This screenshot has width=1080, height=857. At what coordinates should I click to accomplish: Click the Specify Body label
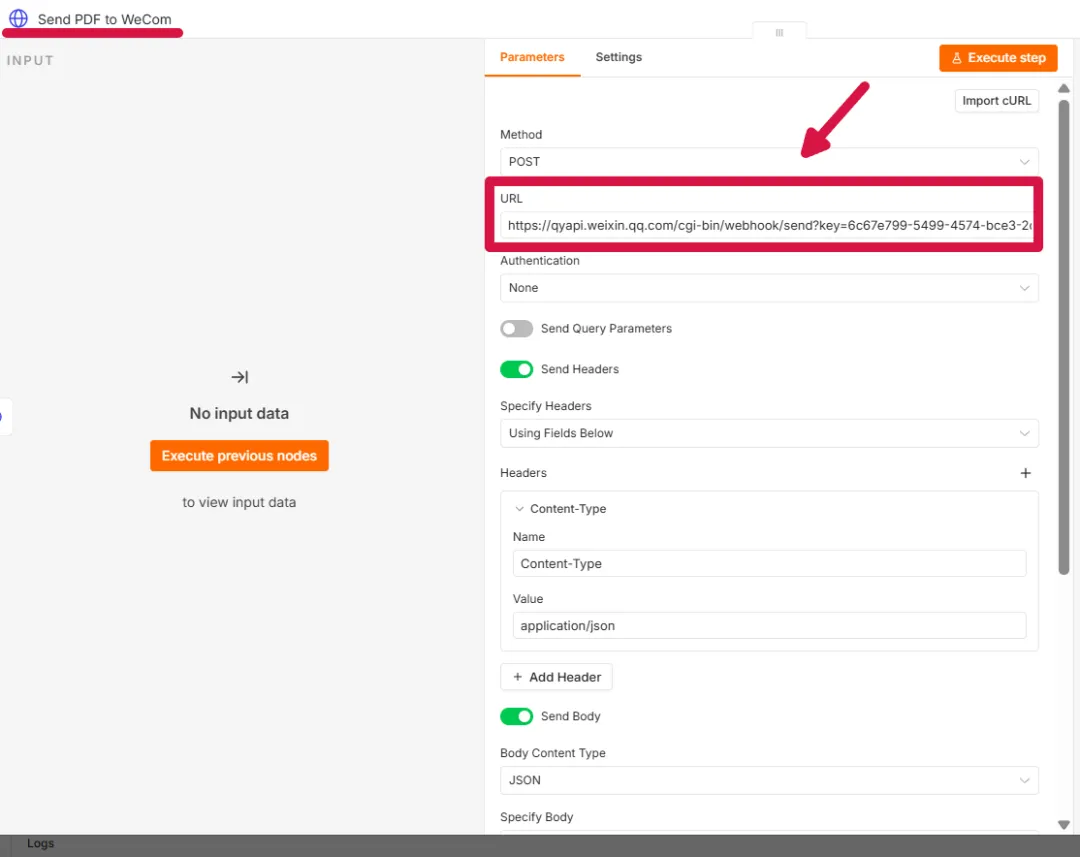coord(537,817)
